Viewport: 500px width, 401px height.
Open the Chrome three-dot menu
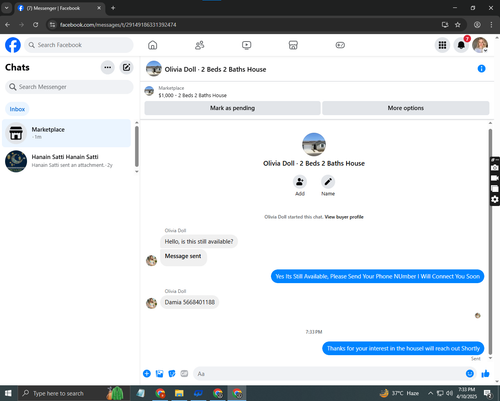(491, 25)
